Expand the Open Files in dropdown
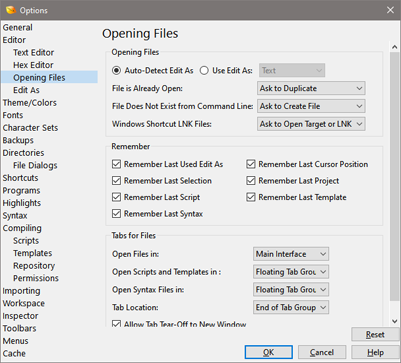 click(x=291, y=254)
